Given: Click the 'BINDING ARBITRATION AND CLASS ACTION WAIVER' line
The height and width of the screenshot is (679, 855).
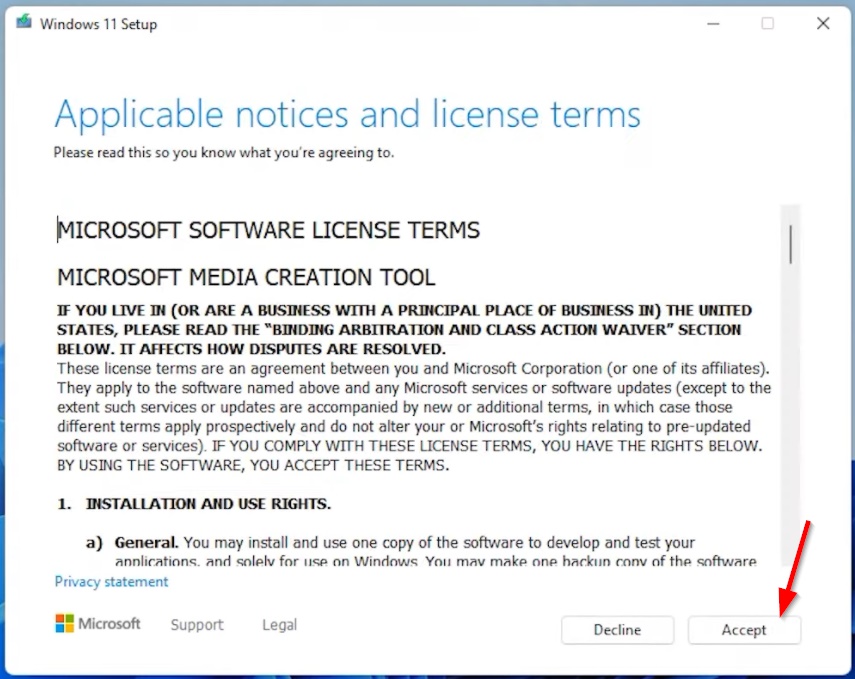Looking at the screenshot, I should point(399,329).
